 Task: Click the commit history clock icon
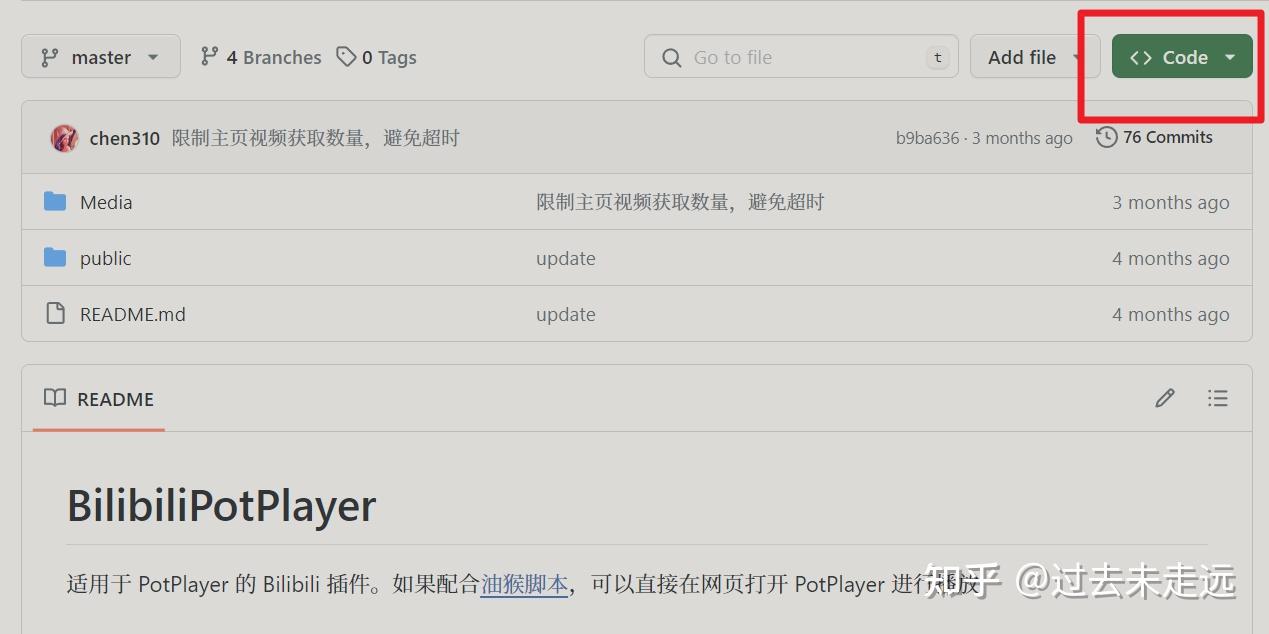[x=1105, y=137]
